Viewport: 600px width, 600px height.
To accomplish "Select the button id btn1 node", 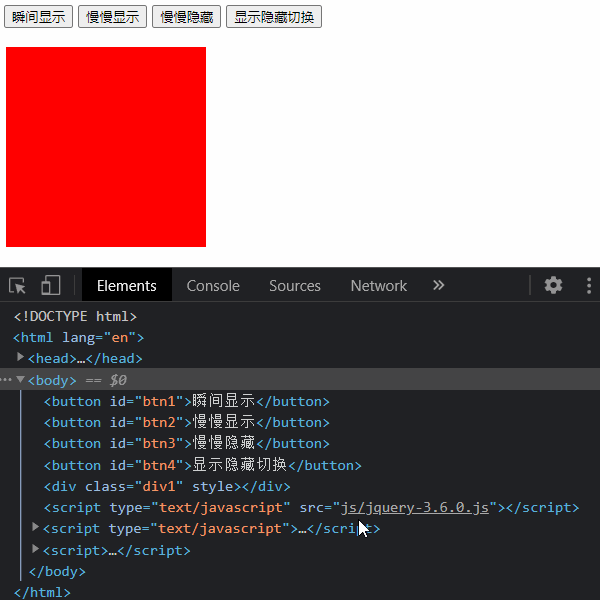I will pyautogui.click(x=186, y=401).
